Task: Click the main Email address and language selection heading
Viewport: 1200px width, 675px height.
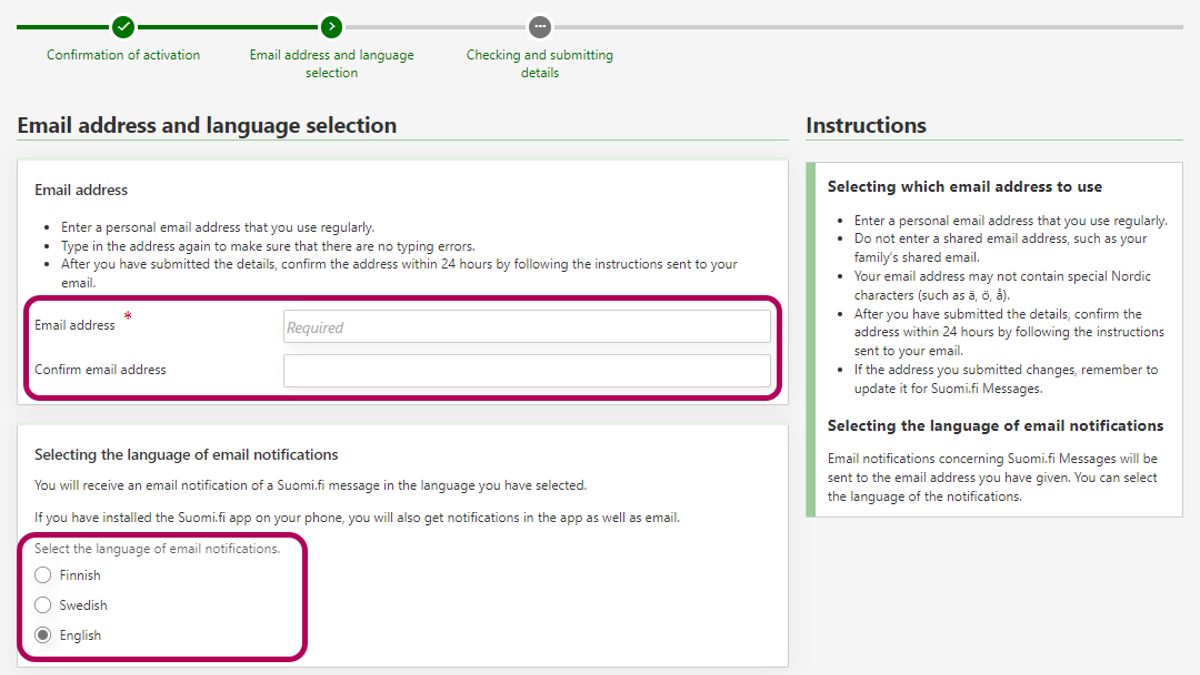Action: click(207, 126)
